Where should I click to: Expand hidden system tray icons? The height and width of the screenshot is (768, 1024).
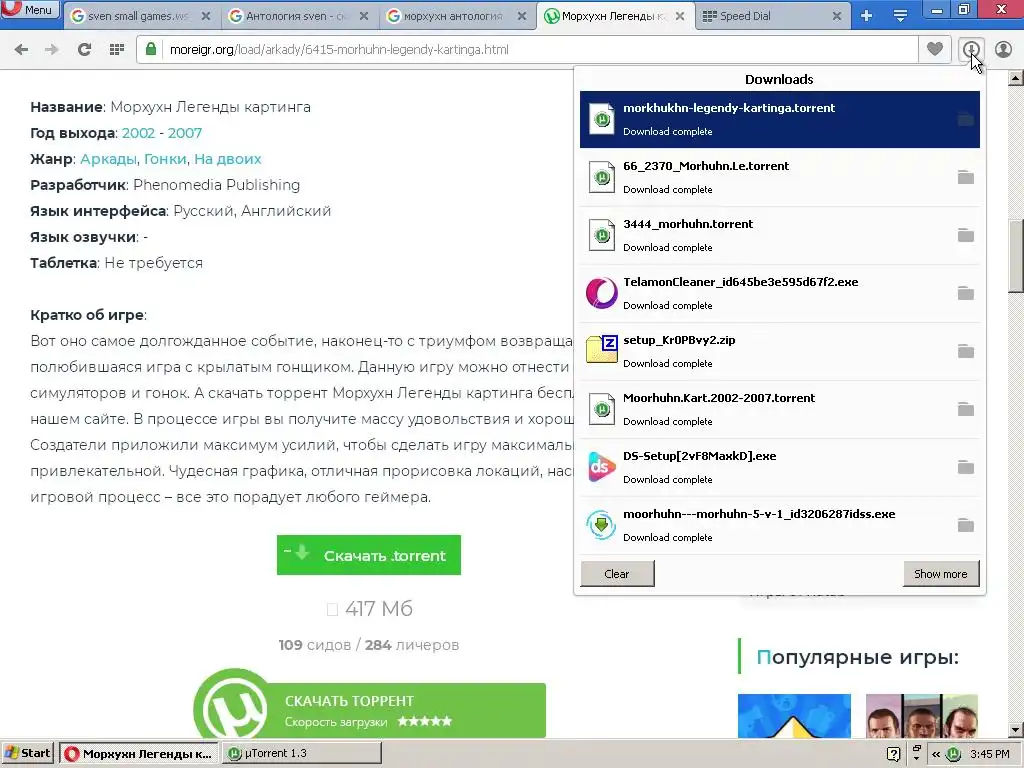click(936, 754)
